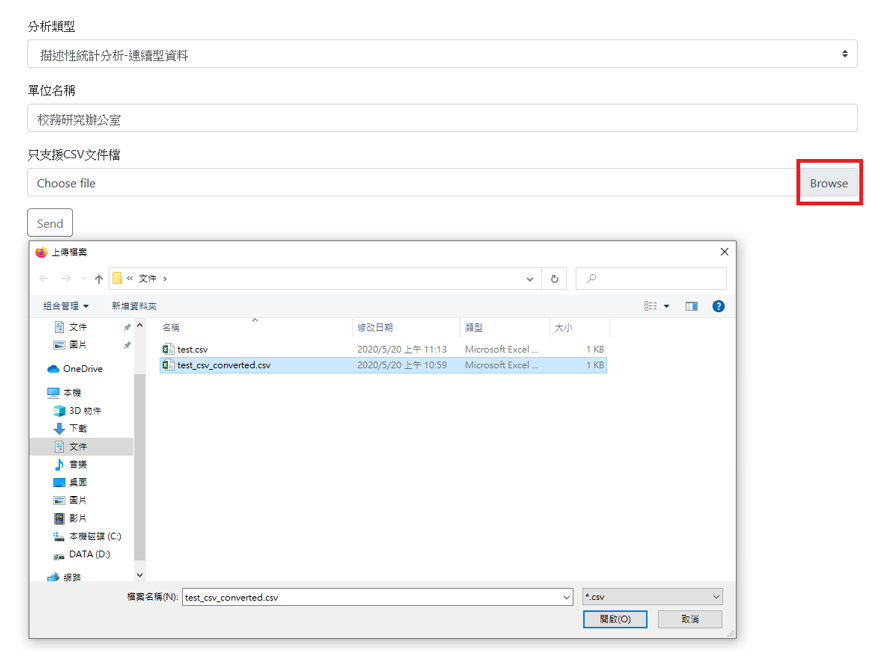Close the 上傳檔案 dialog
Screen dimensions: 871x669
pos(724,252)
